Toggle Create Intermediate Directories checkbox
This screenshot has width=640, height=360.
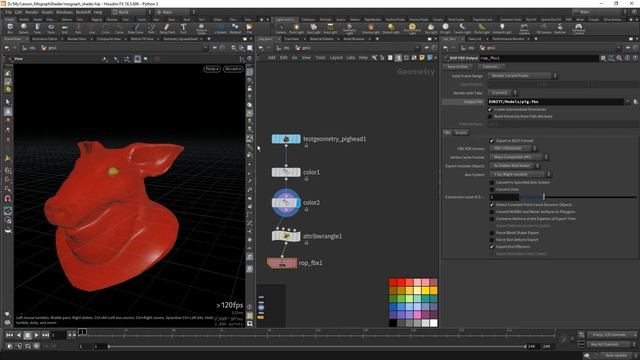[x=490, y=109]
